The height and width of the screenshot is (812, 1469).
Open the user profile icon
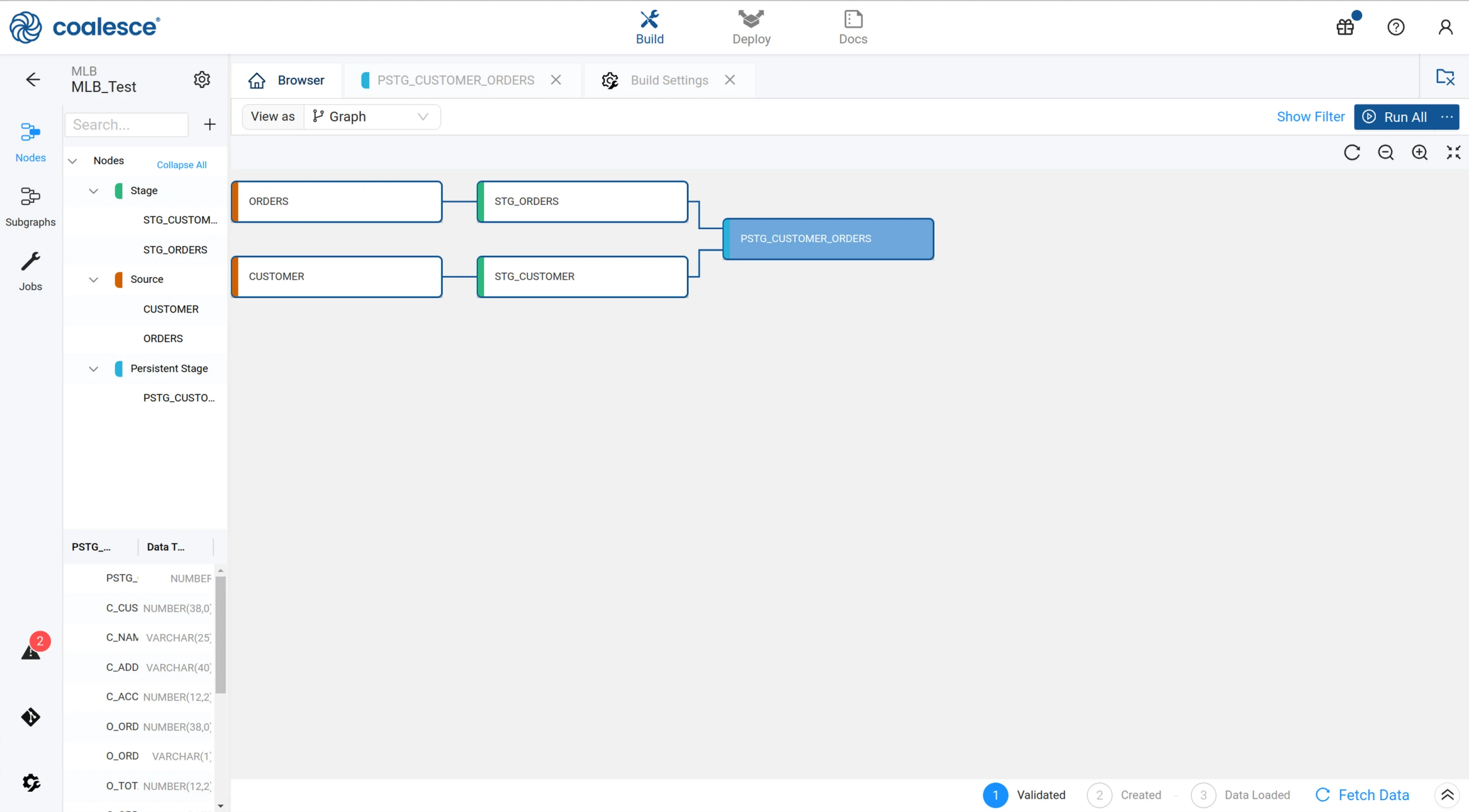tap(1445, 27)
